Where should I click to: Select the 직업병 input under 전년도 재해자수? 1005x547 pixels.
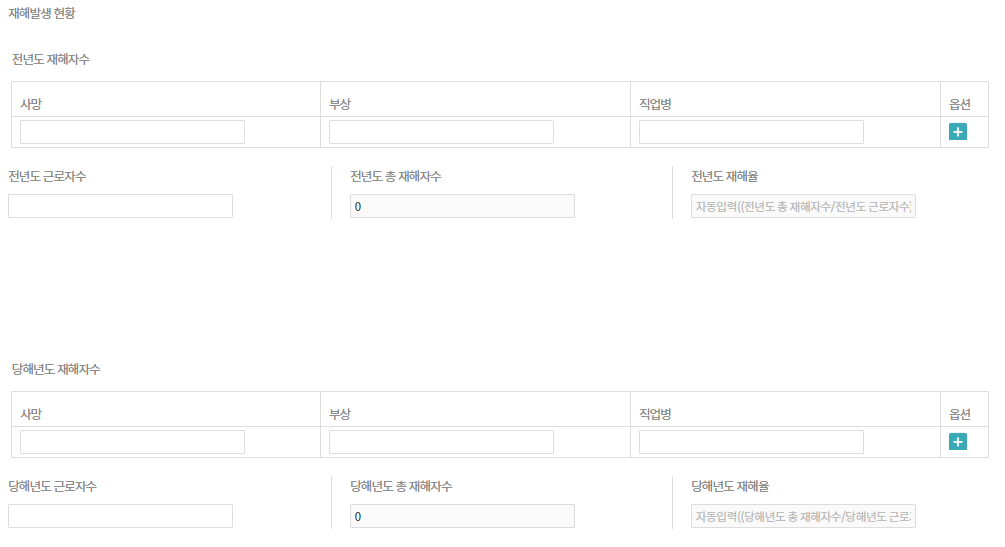click(751, 132)
